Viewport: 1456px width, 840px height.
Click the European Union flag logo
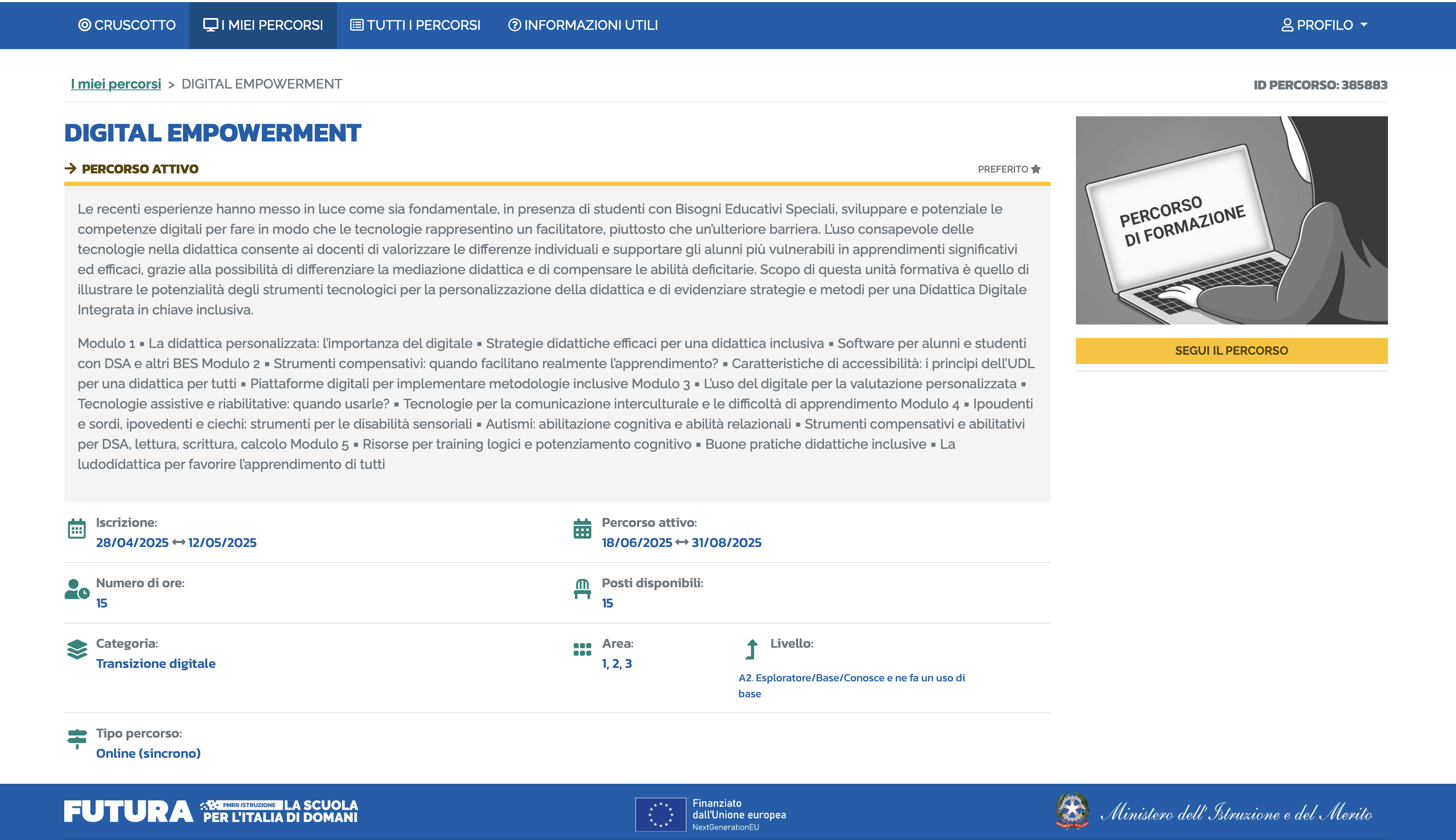tap(660, 814)
